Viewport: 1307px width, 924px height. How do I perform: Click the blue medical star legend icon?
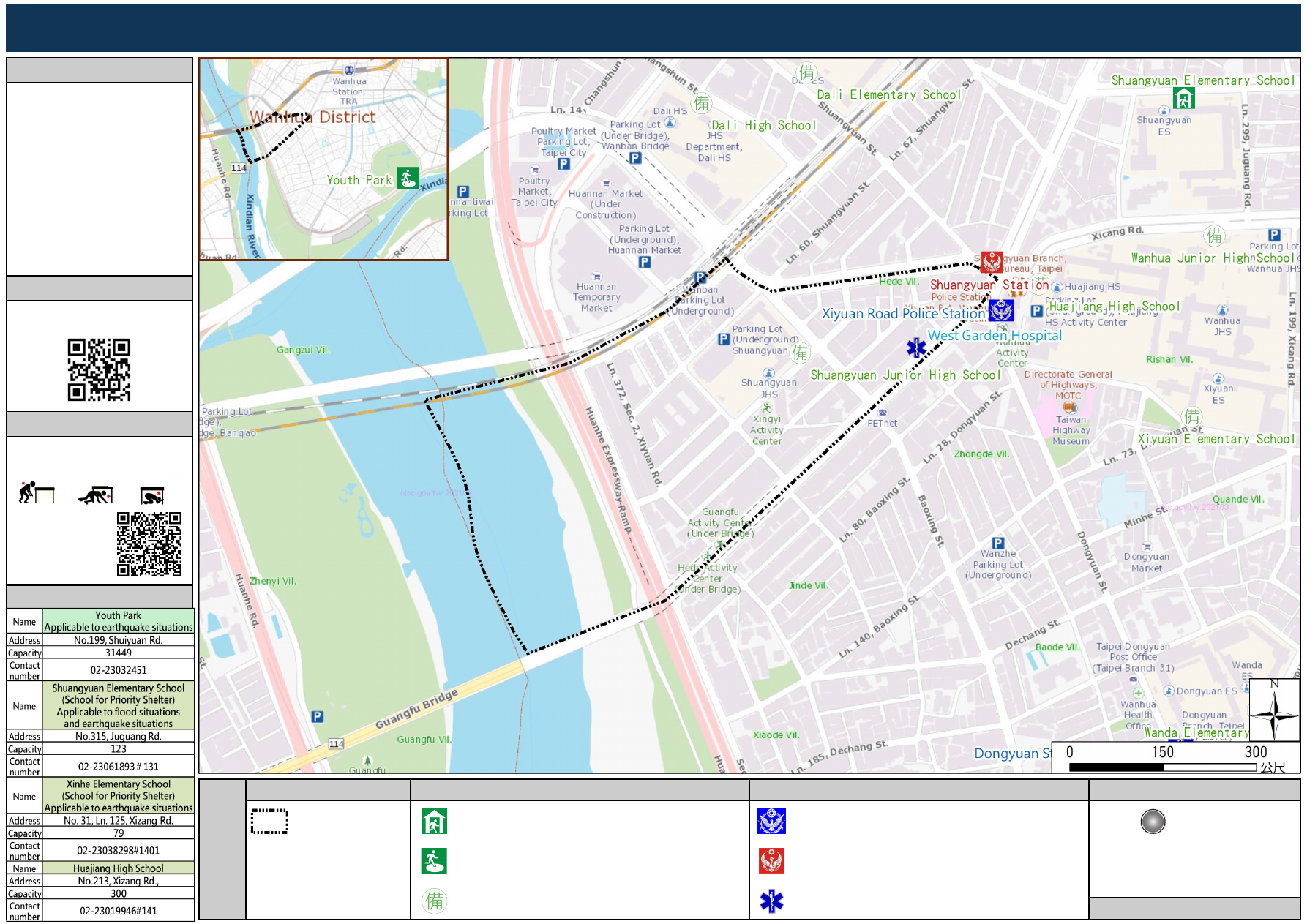(x=771, y=901)
